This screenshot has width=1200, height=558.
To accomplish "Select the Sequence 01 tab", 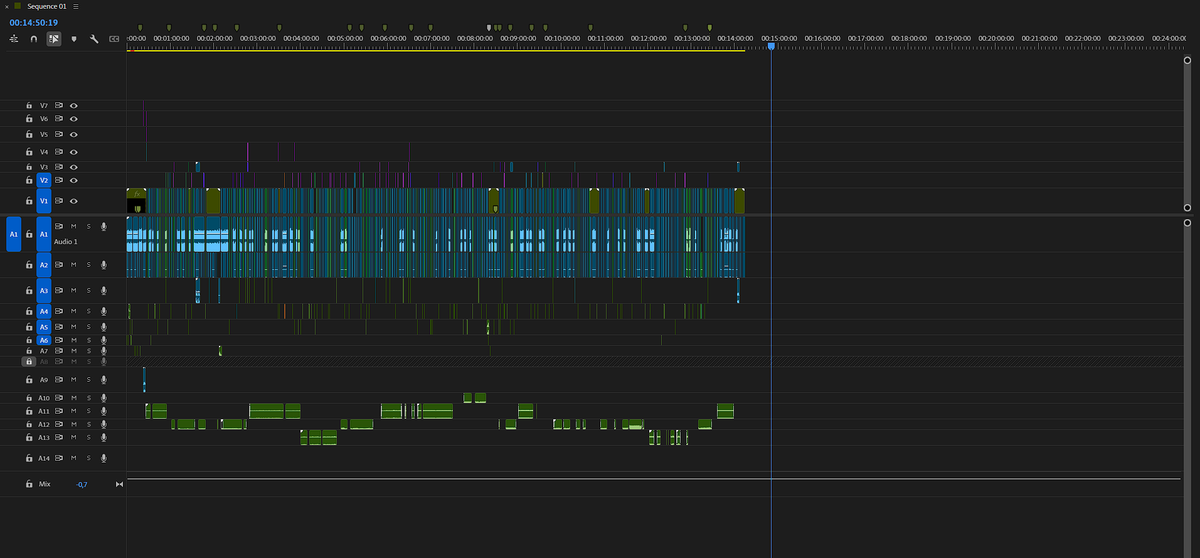I will point(46,6).
